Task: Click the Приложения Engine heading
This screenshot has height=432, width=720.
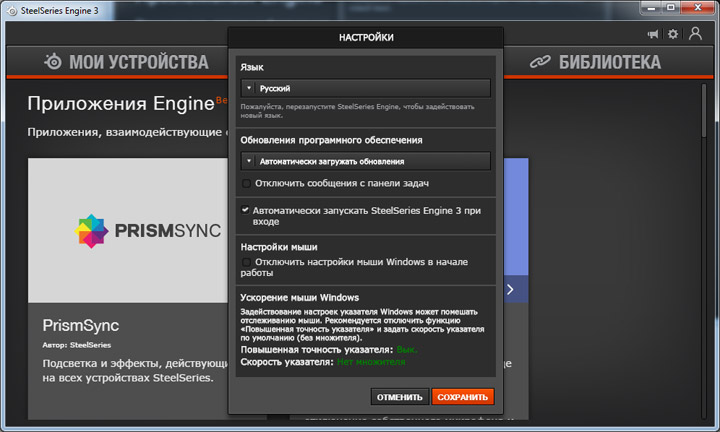Action: [121, 104]
